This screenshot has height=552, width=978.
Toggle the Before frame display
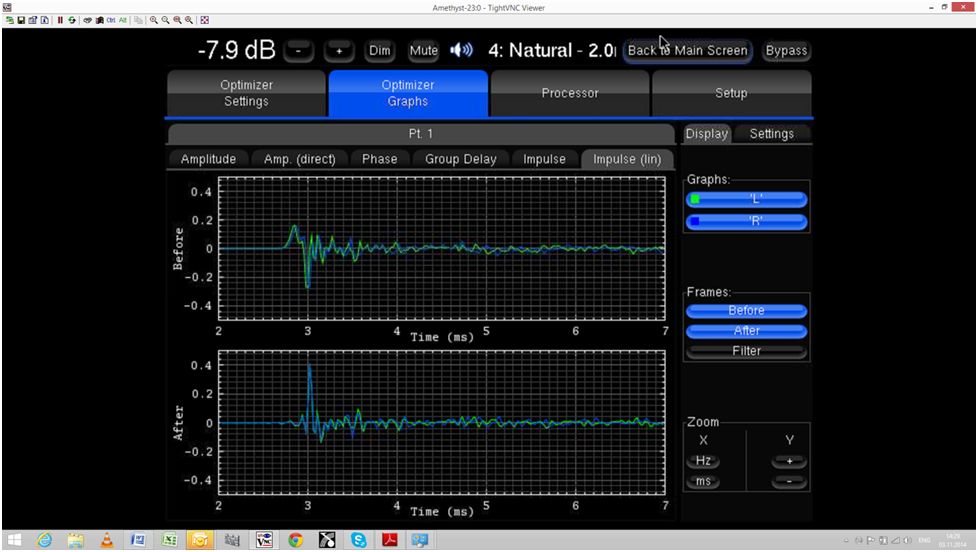coord(746,310)
